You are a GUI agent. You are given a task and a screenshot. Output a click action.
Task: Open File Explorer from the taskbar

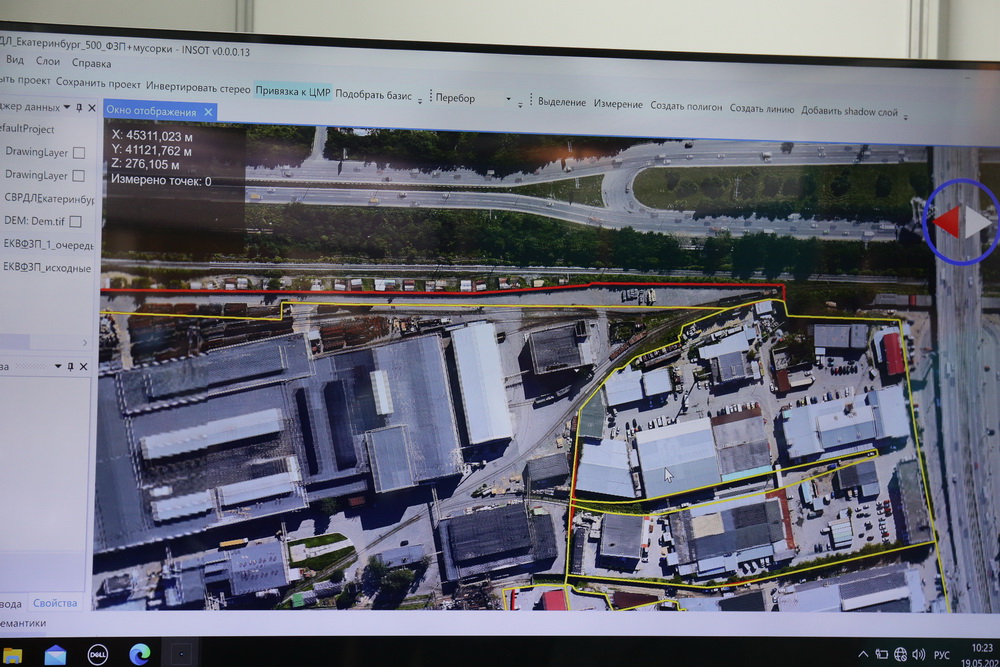tap(13, 656)
